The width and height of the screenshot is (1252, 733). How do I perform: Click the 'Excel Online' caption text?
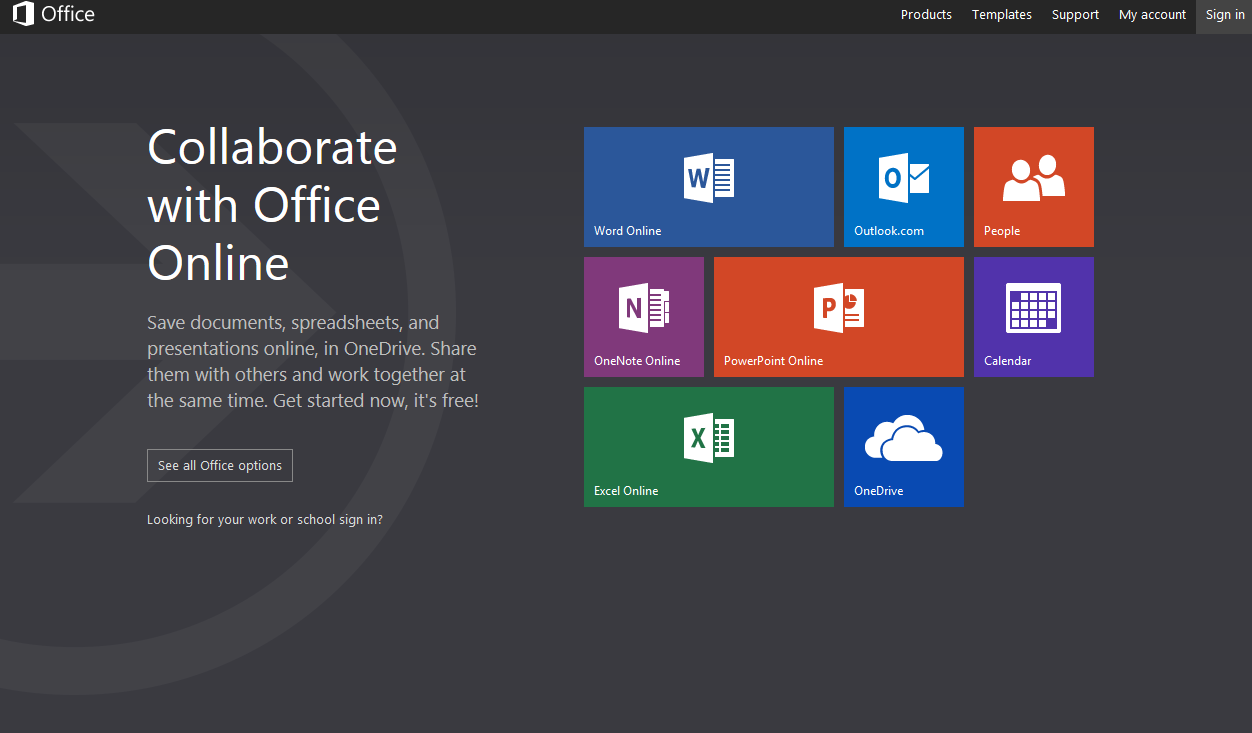click(x=626, y=491)
